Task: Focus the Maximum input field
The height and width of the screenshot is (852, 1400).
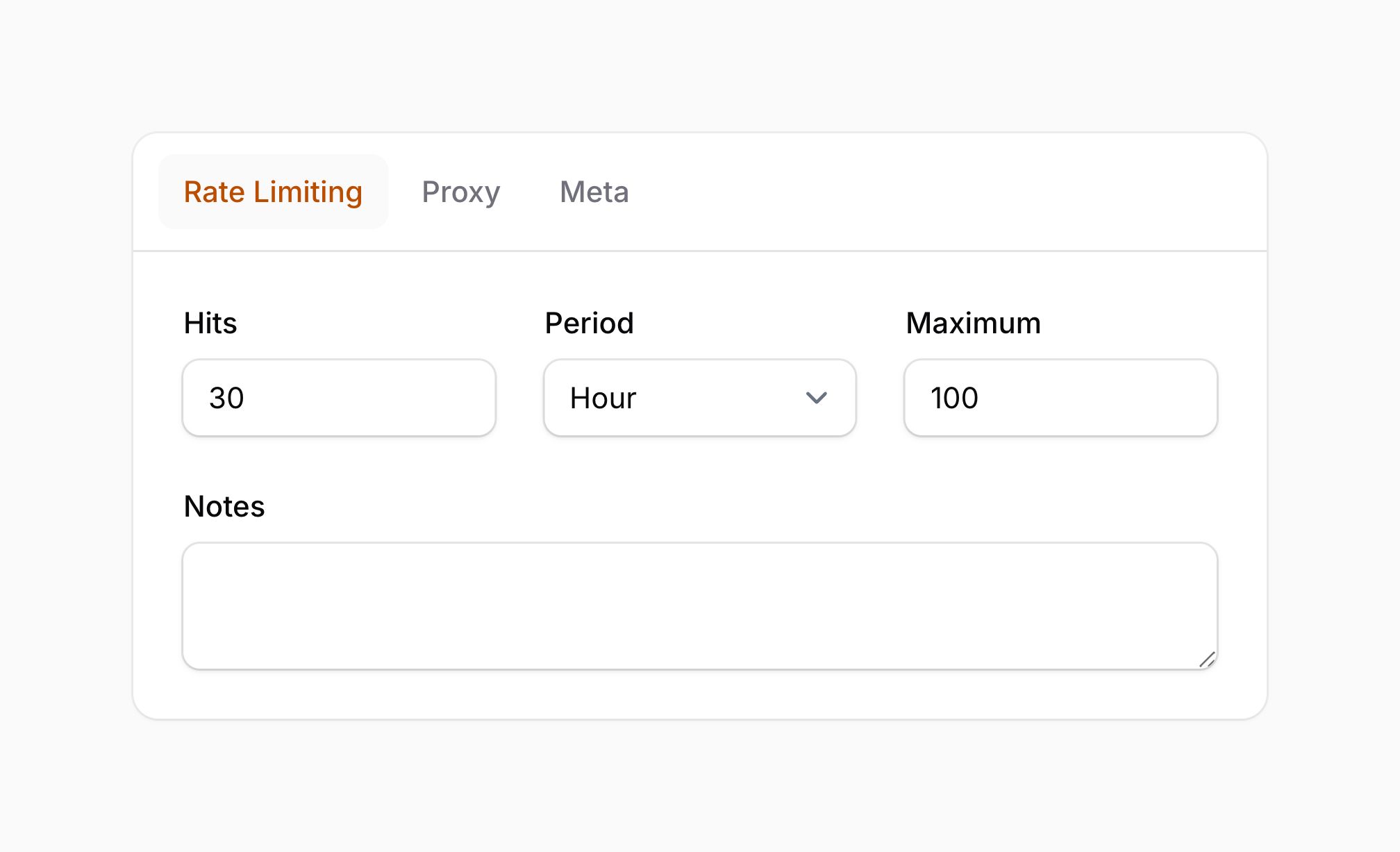Action: [1060, 398]
